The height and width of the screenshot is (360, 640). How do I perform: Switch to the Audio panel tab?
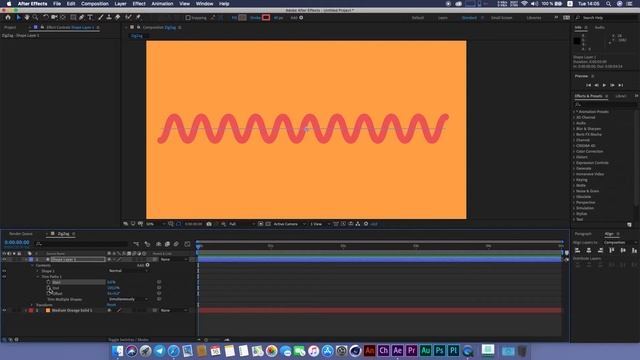[x=600, y=27]
